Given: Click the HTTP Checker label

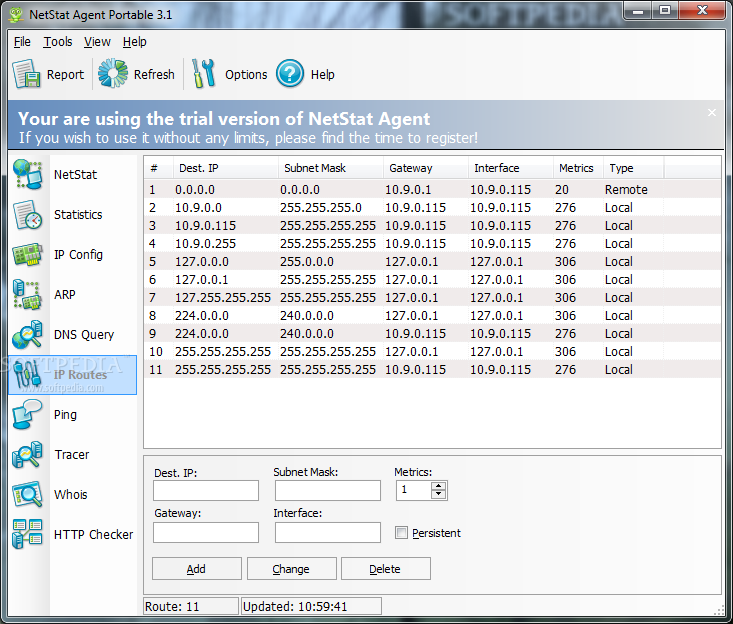Looking at the screenshot, I should pos(93,534).
